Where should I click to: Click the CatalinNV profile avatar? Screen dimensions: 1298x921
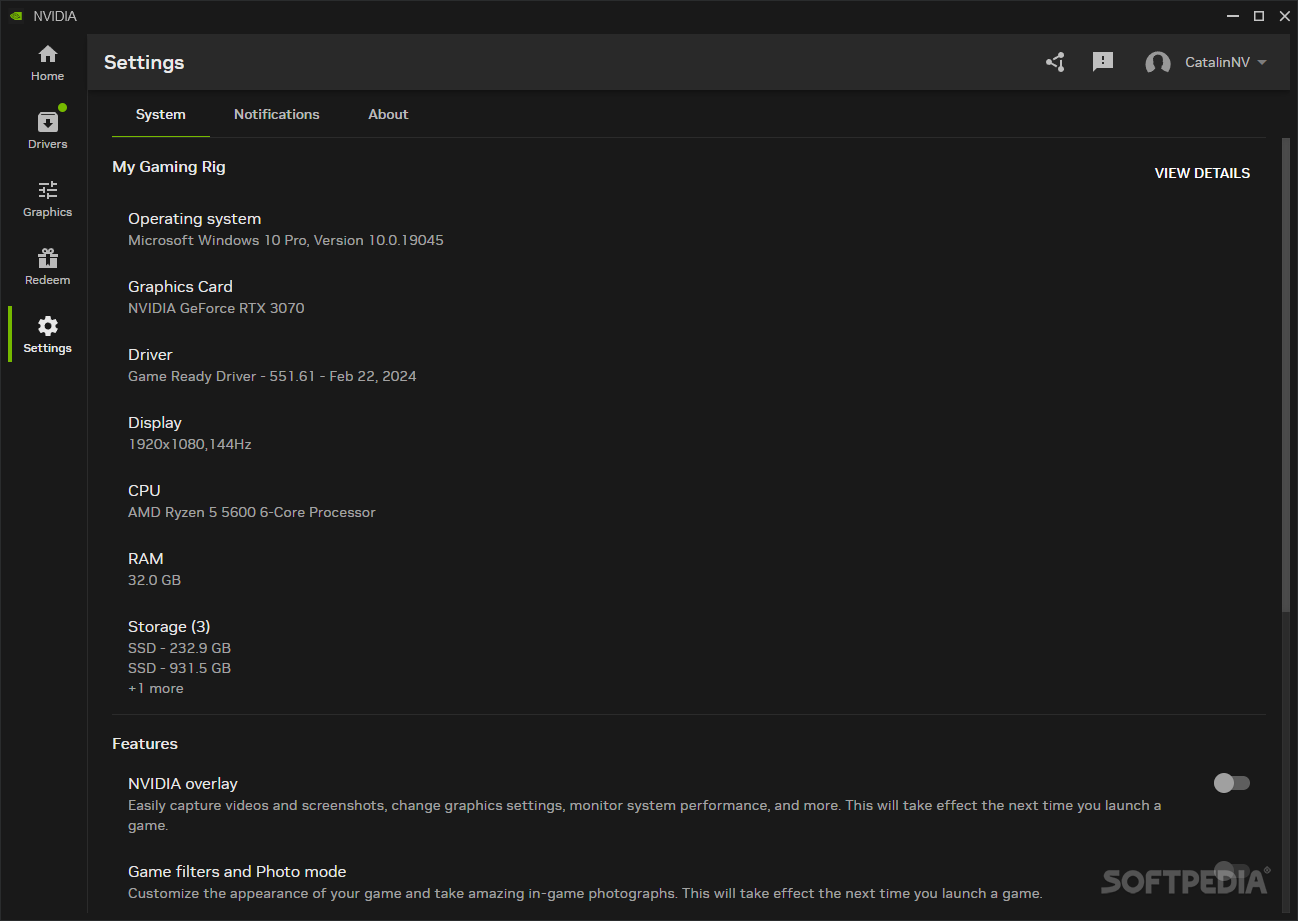[x=1158, y=63]
